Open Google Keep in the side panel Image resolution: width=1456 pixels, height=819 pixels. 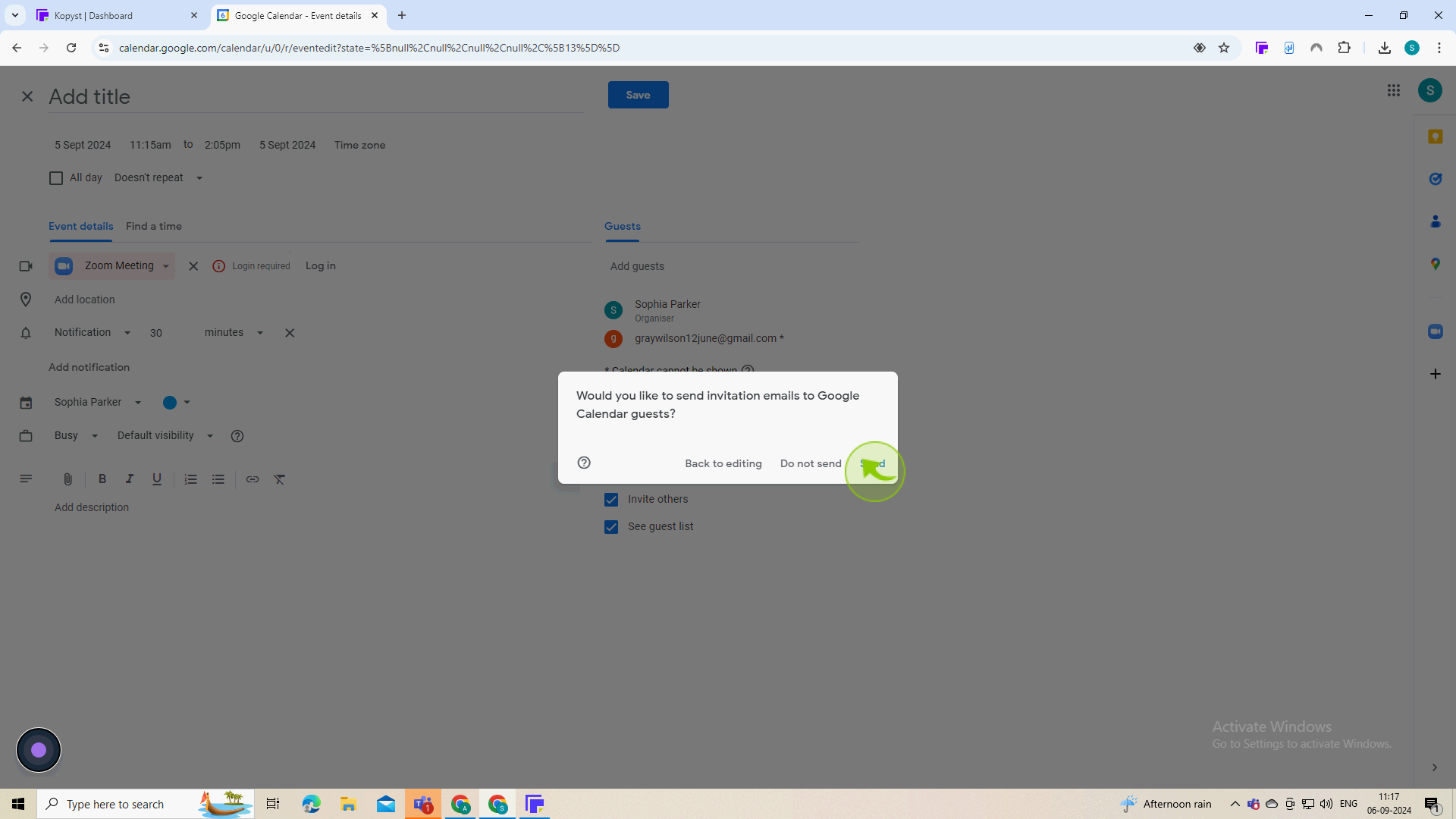1435,136
